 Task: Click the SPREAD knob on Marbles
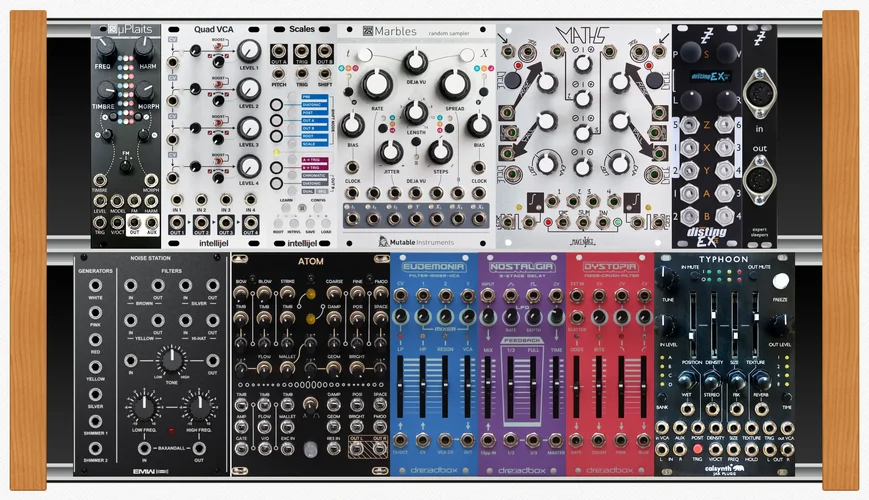pyautogui.click(x=454, y=85)
